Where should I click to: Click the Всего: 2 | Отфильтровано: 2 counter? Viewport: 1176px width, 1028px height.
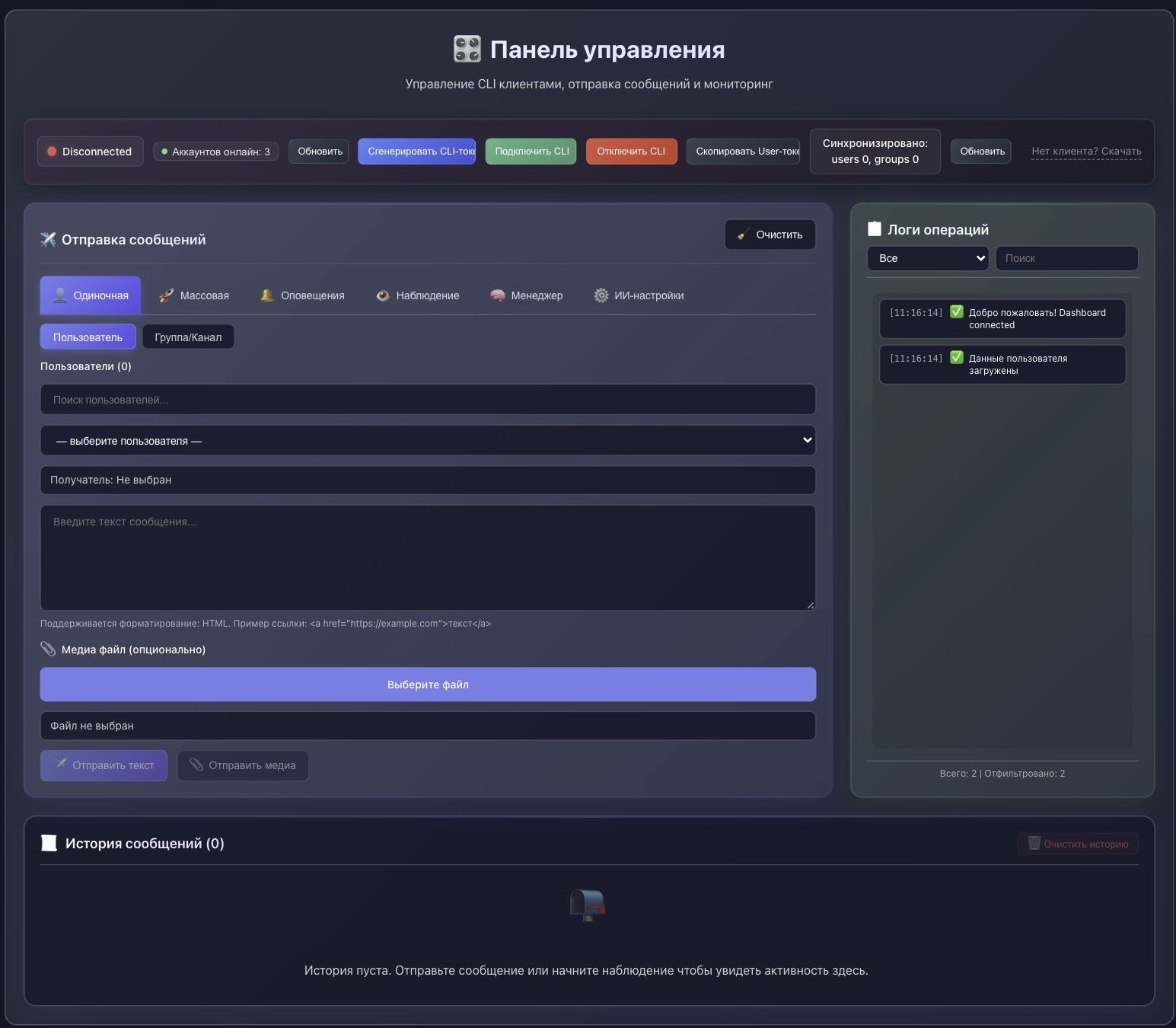(1002, 773)
